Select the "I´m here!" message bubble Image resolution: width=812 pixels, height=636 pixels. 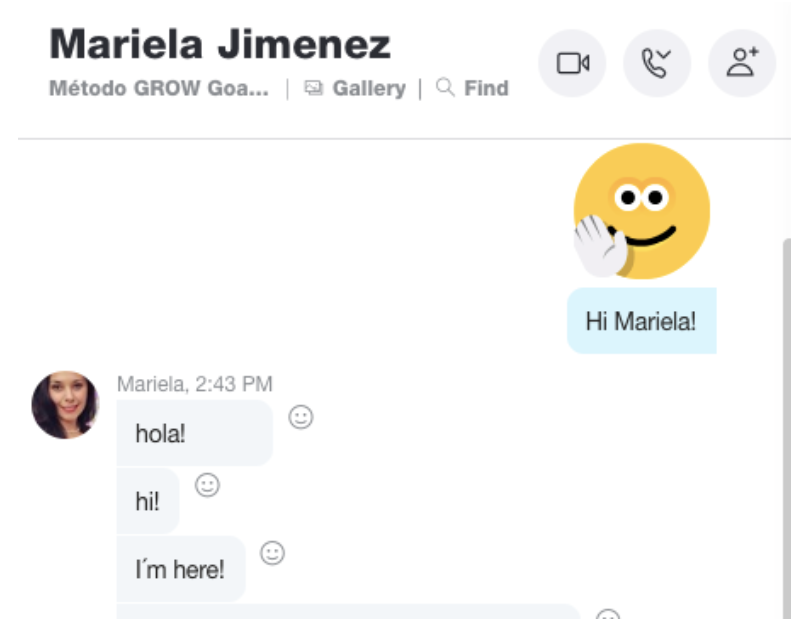click(x=181, y=569)
